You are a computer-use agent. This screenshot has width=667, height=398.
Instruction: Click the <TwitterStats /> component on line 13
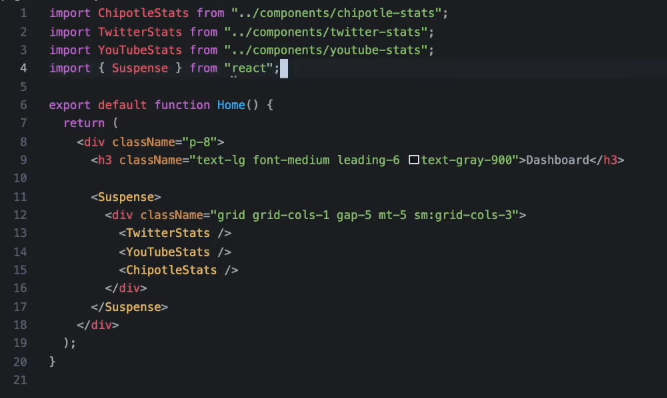pos(175,233)
